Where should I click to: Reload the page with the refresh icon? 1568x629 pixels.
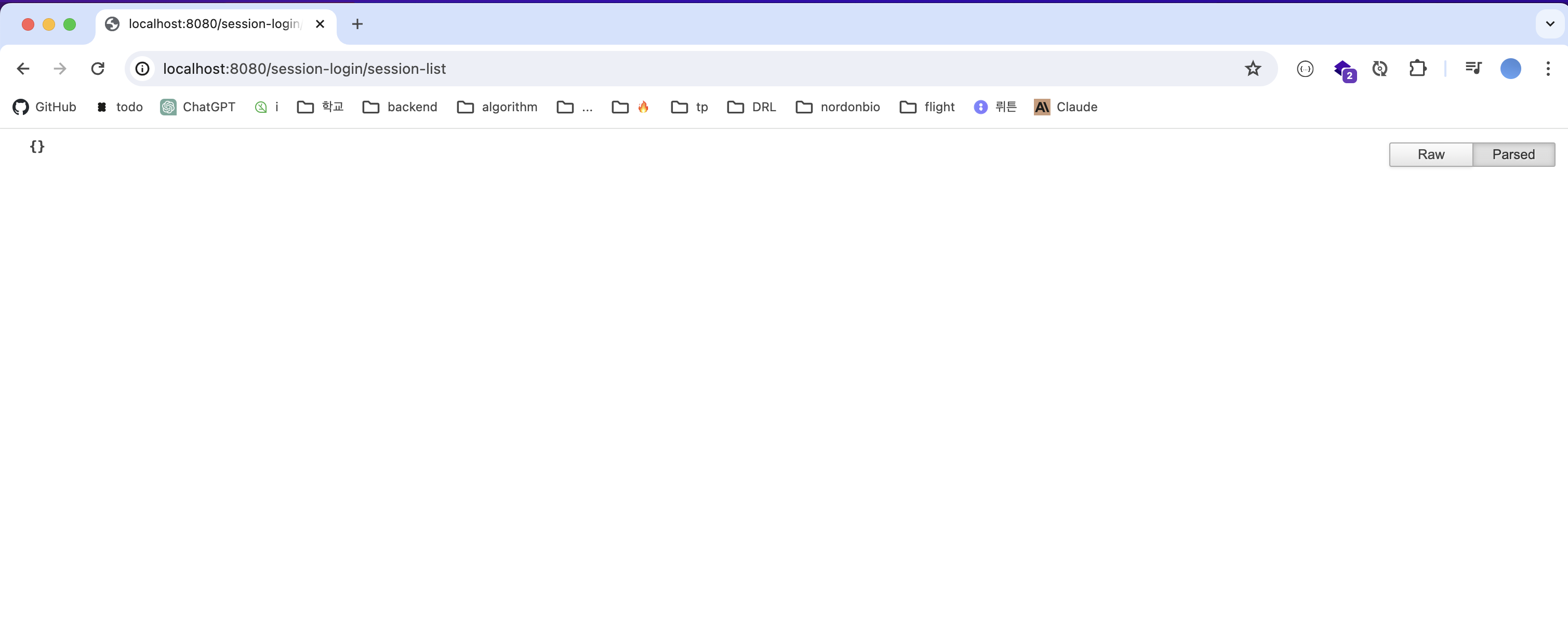97,68
